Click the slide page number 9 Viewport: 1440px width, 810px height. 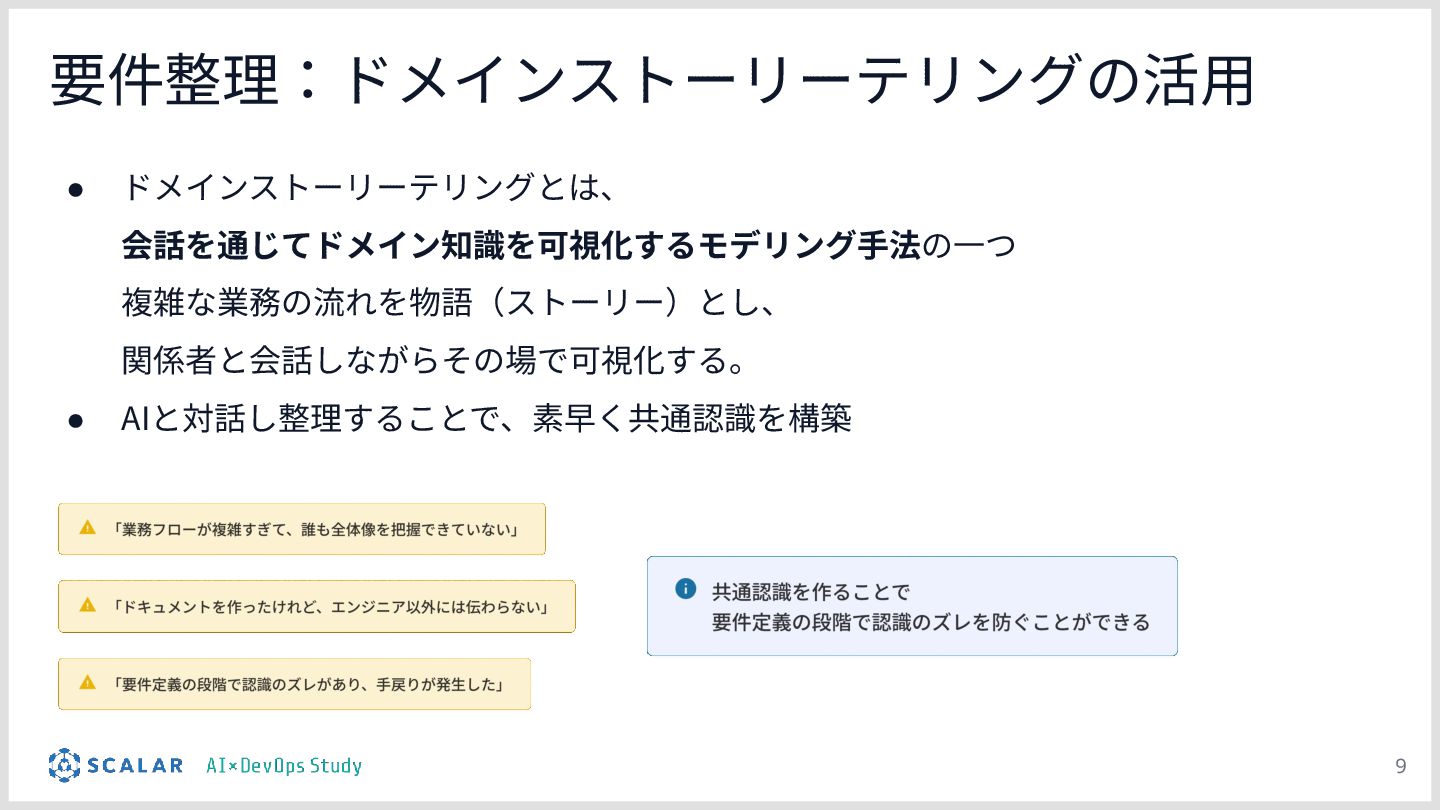point(1400,767)
